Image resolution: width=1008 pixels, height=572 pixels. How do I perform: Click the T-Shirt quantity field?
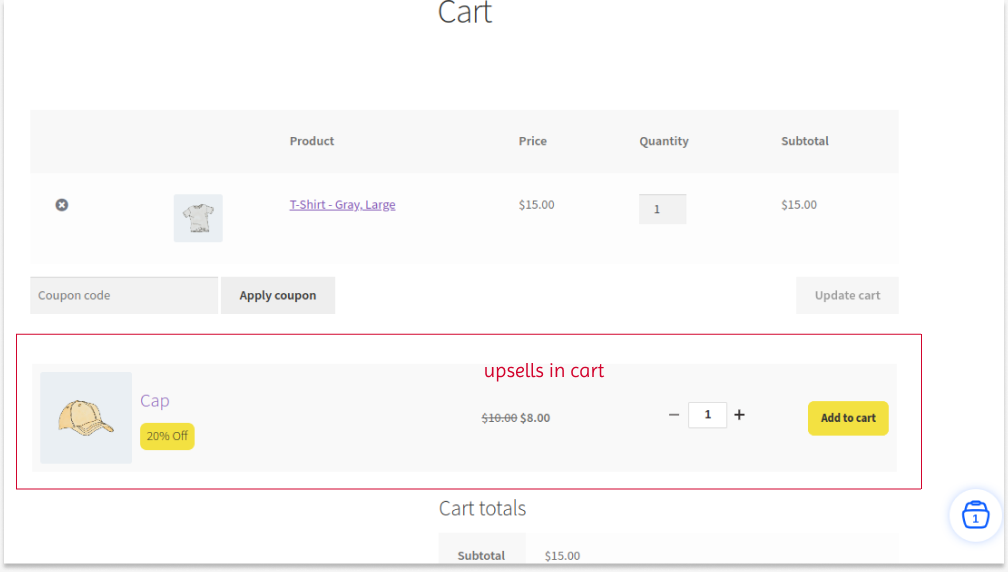pos(662,209)
